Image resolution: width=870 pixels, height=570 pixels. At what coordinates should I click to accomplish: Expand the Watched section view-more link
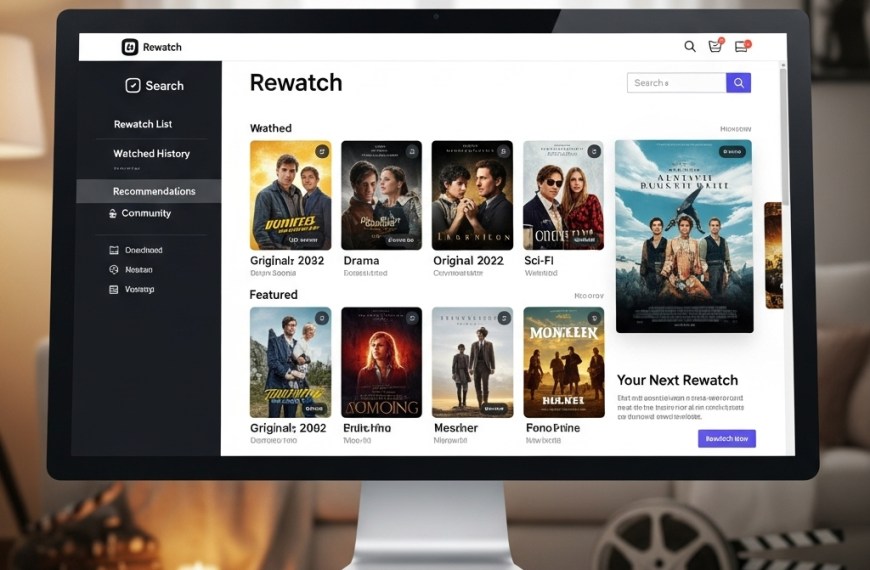coord(735,129)
